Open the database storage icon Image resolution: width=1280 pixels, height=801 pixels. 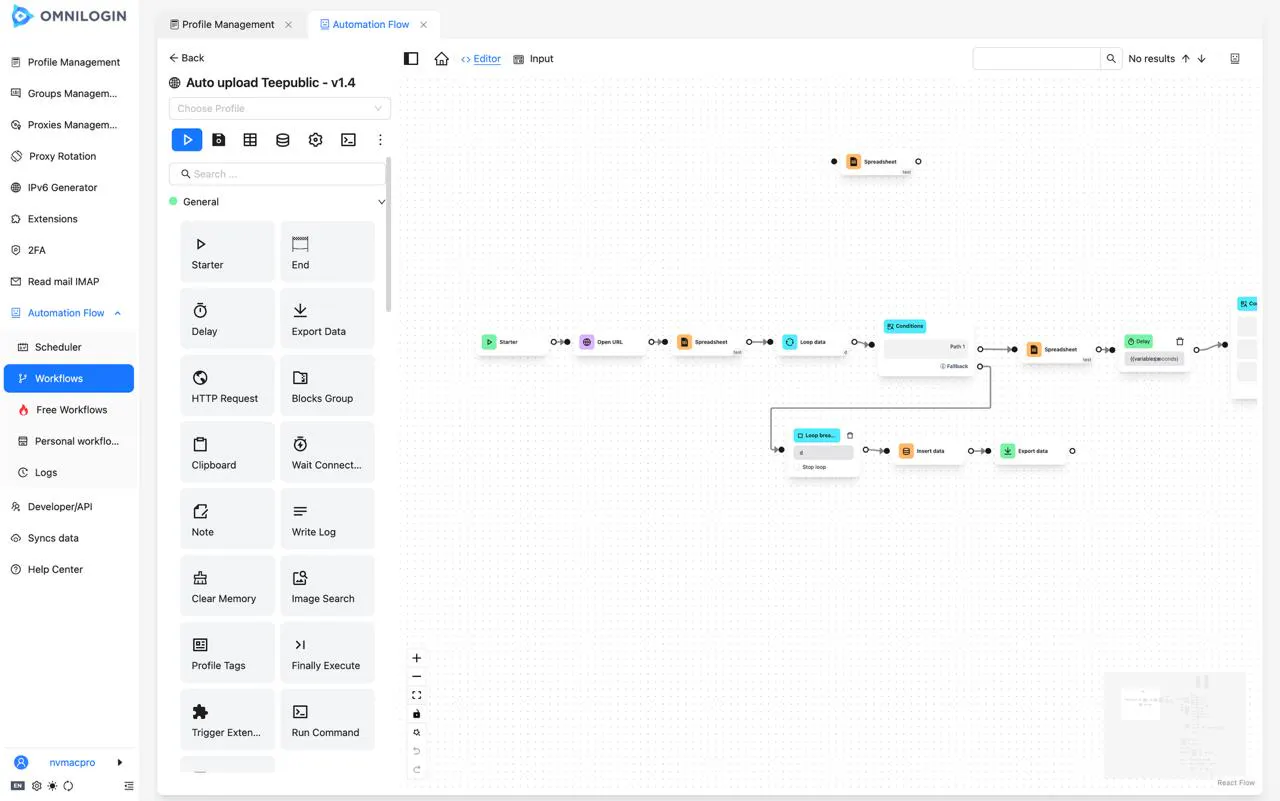[283, 140]
